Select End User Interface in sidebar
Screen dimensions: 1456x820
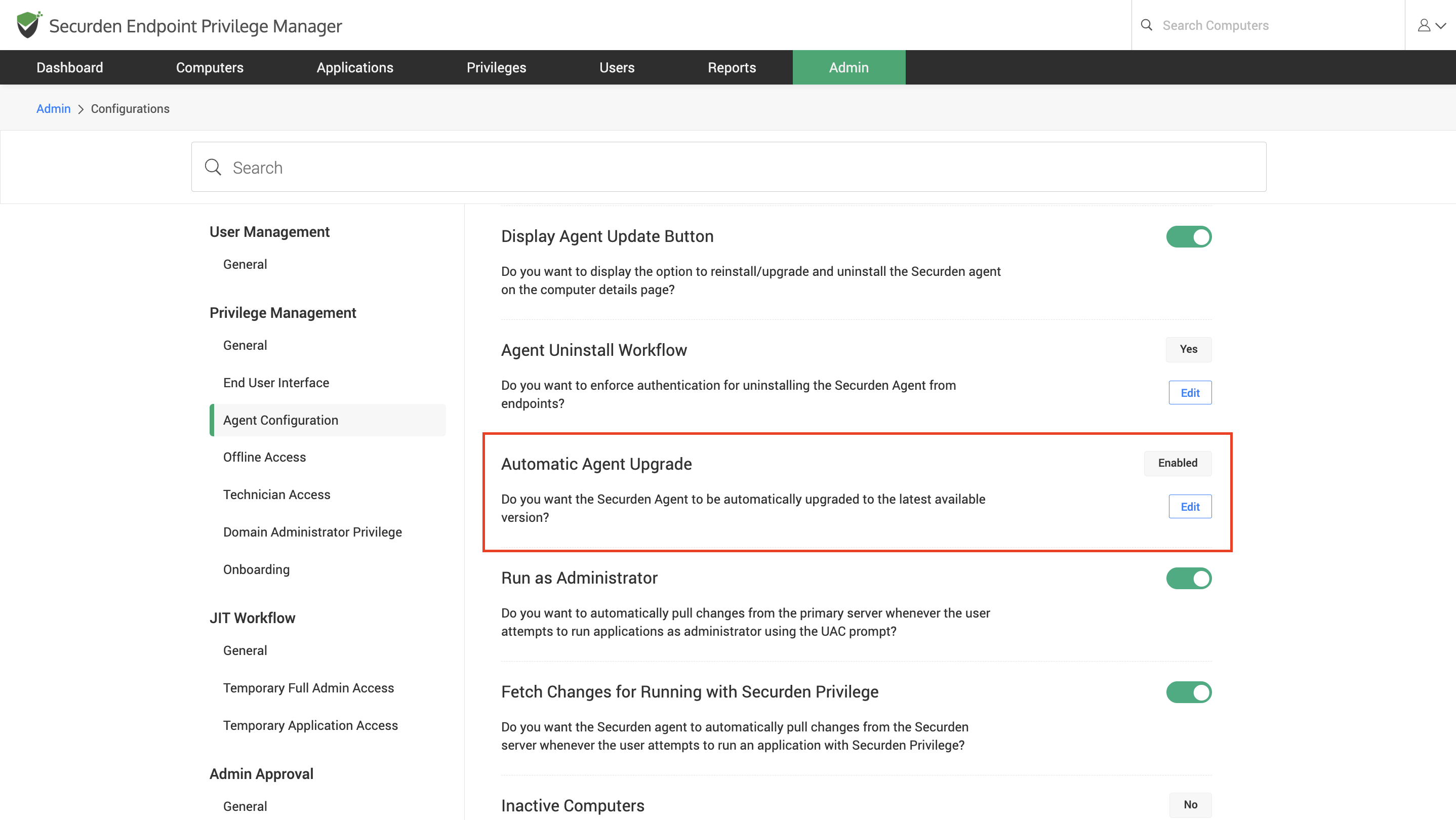276,383
